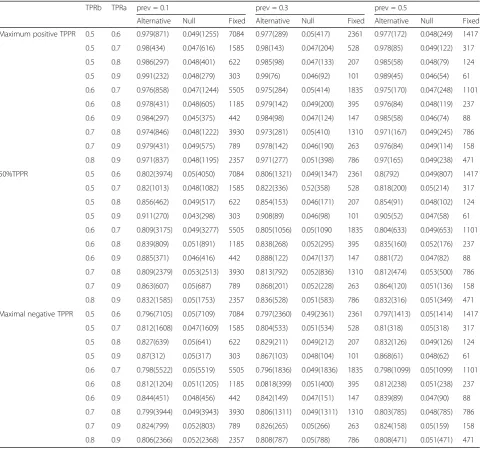Viewport: 480px width, 450px height.
Task: Select the value '0.047(1244)'
Action: coord(200,90)
